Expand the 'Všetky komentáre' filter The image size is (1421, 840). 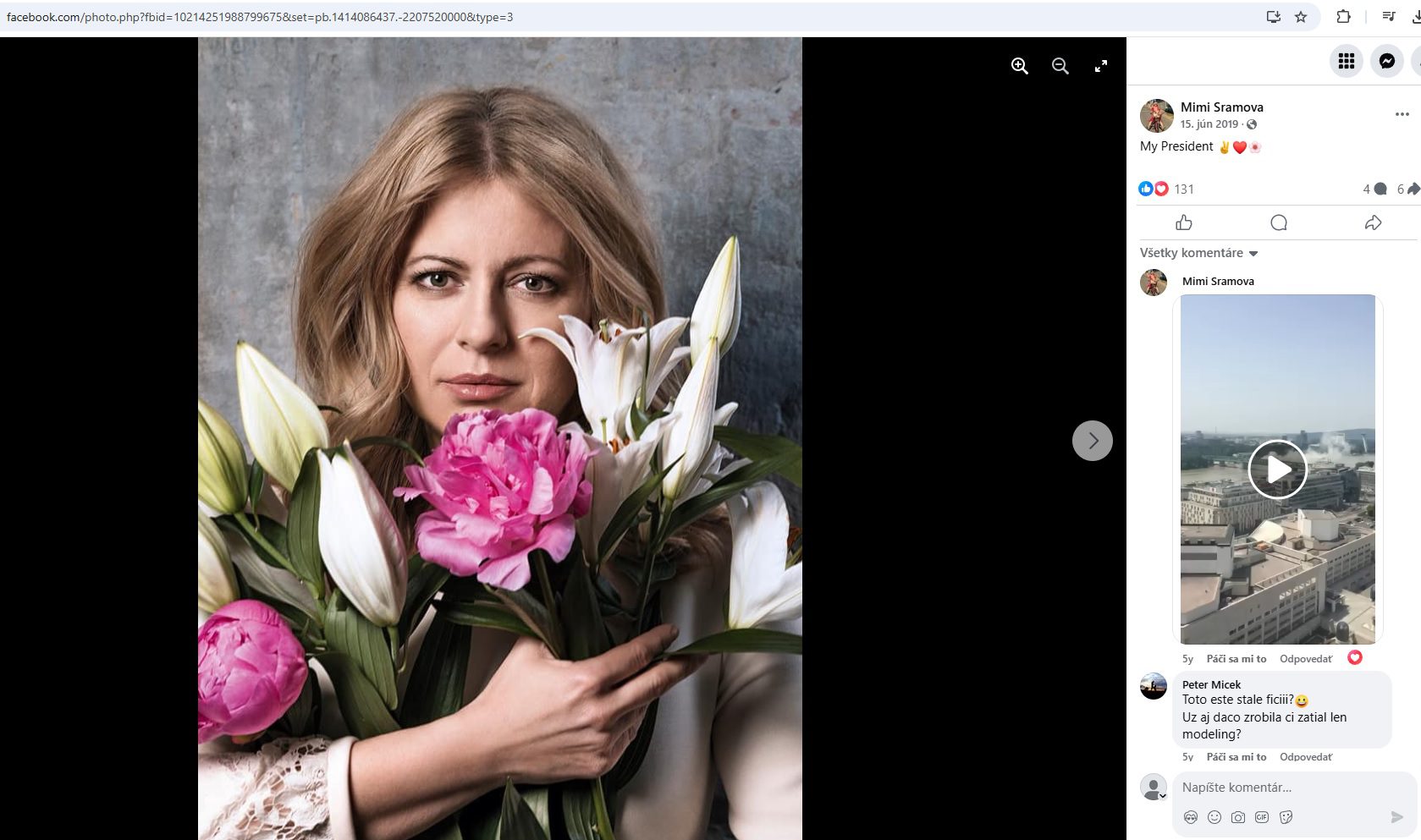point(1198,253)
